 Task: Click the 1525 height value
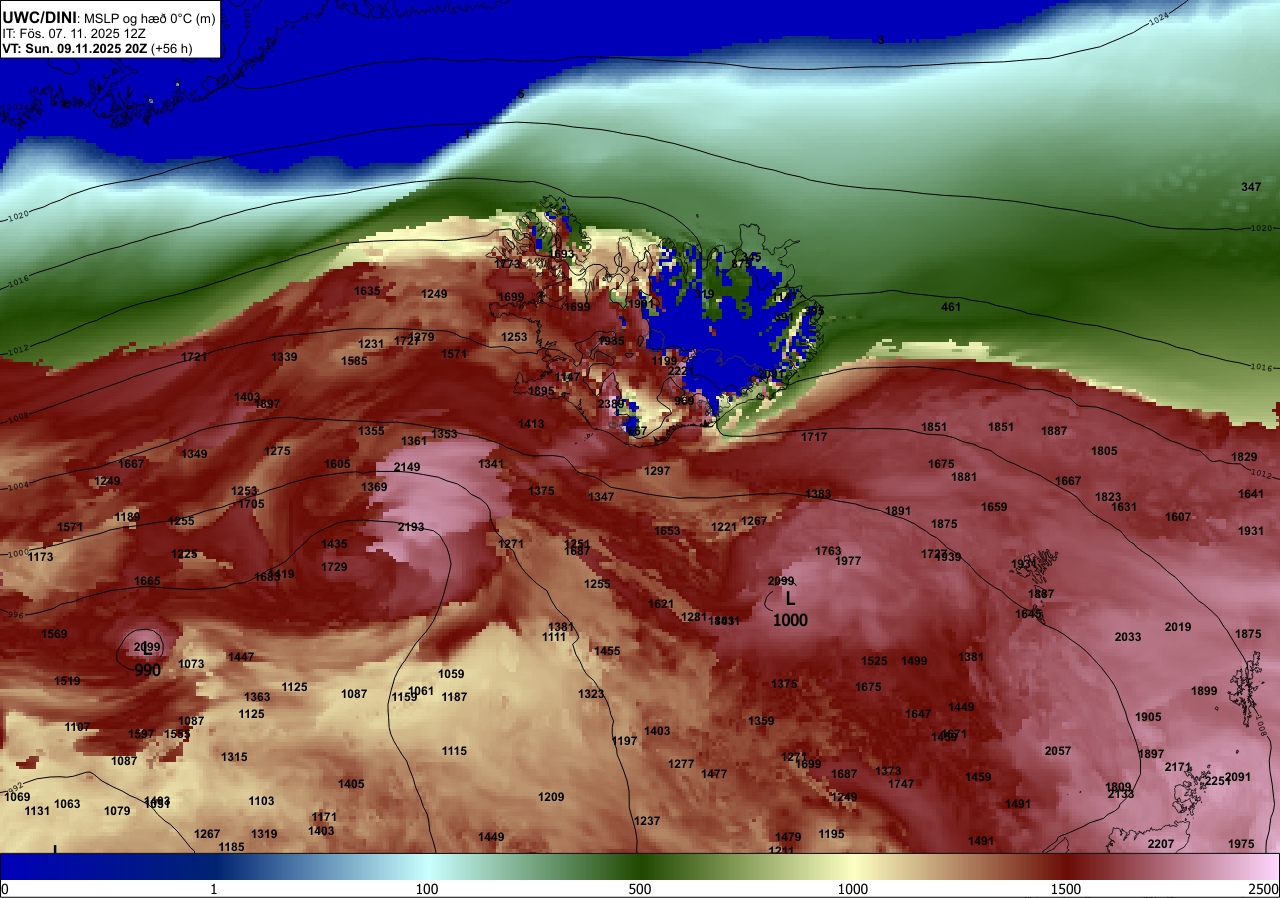pos(874,661)
